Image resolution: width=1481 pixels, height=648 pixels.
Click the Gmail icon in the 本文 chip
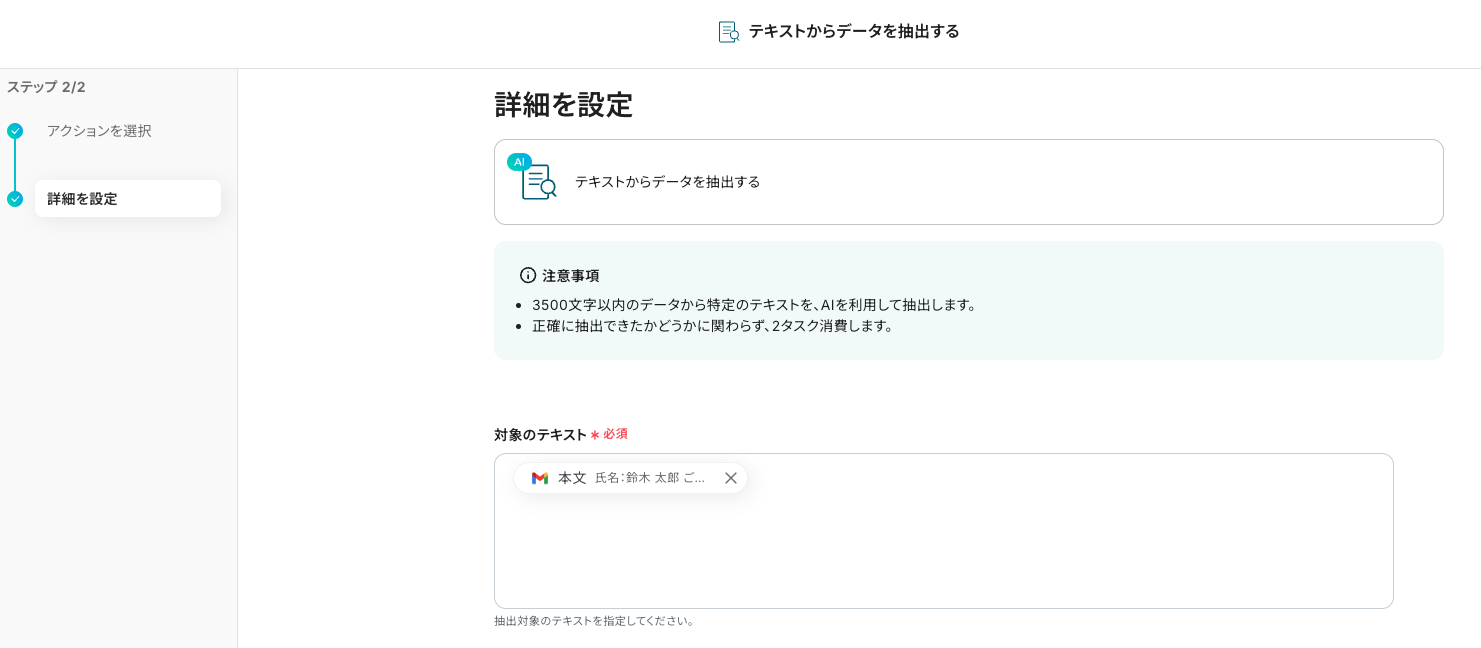point(540,478)
